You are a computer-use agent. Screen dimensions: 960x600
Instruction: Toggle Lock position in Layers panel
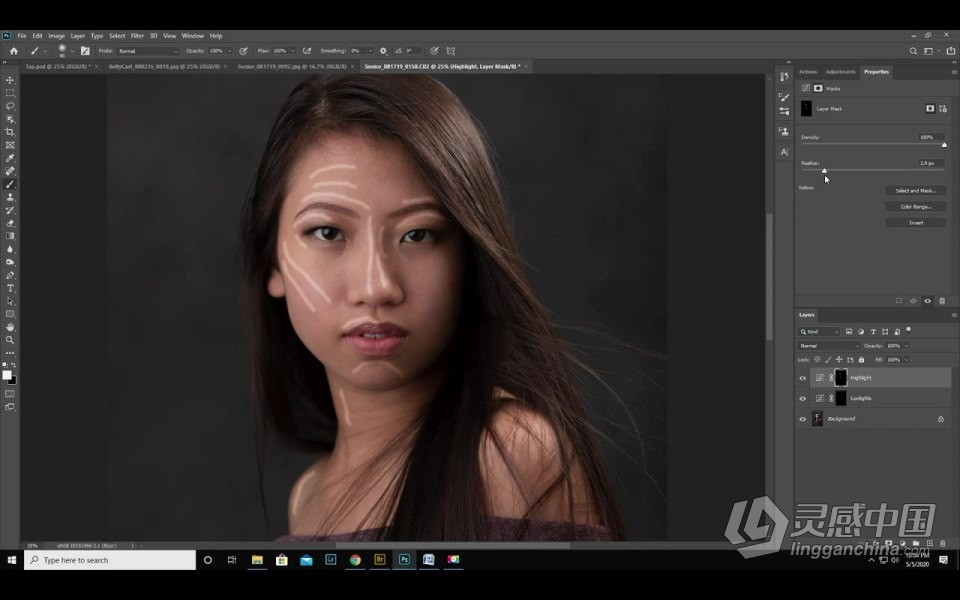(839, 359)
